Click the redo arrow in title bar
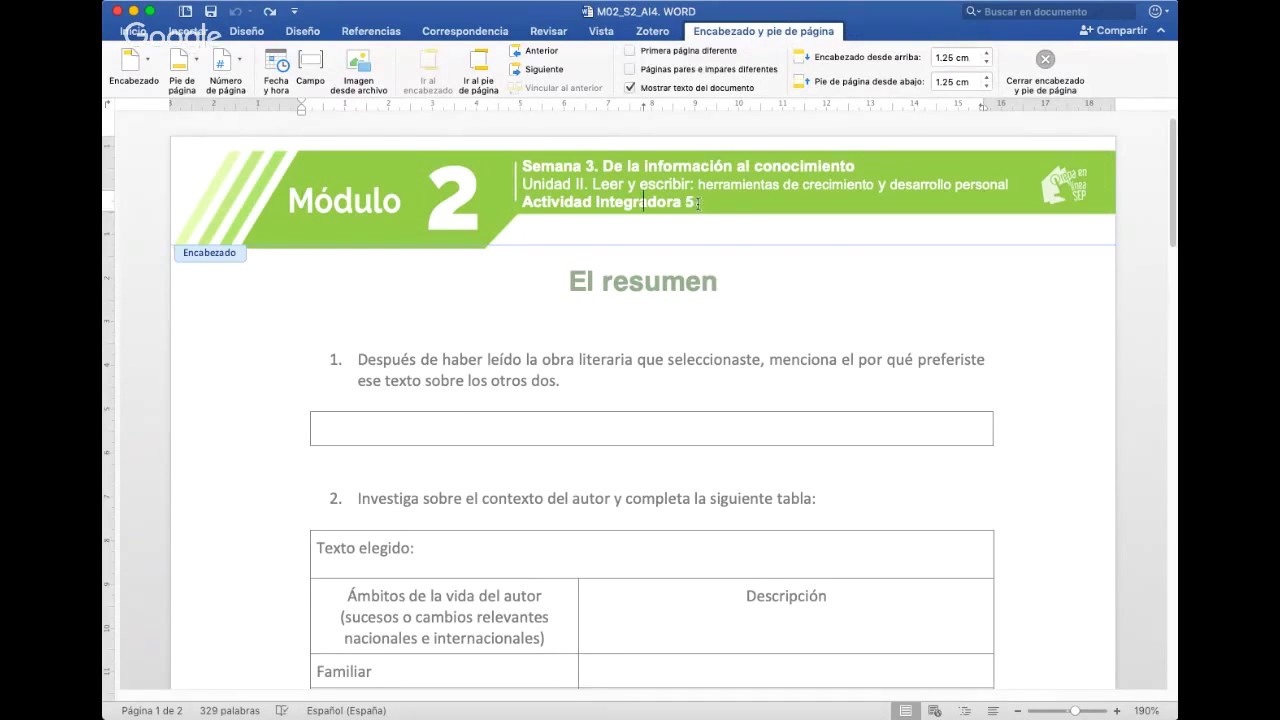The width and height of the screenshot is (1280, 720). click(270, 11)
